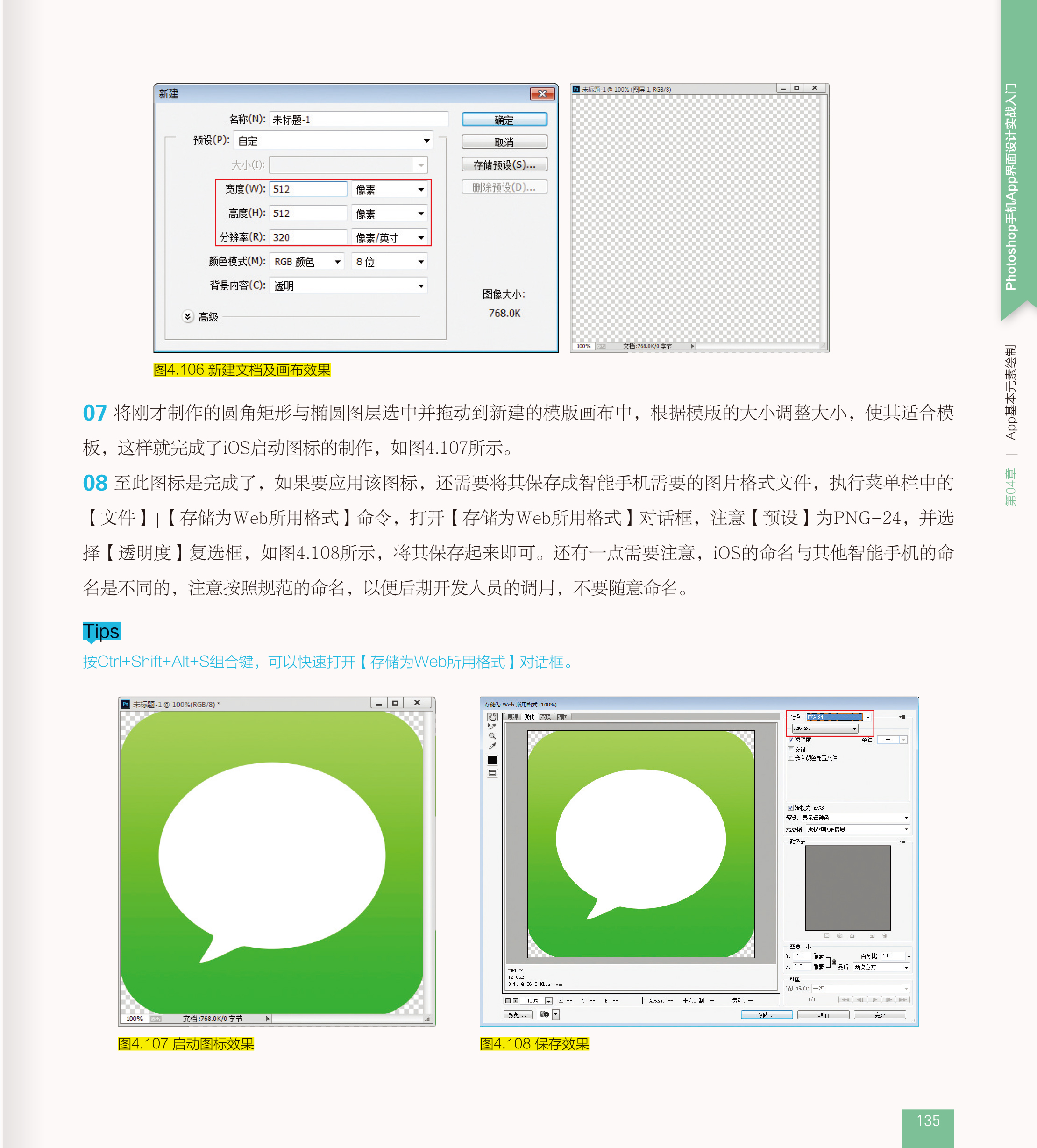This screenshot has width=1037, height=1148.
Task: Click the 宽度 input field showing 512
Action: pyautogui.click(x=308, y=189)
